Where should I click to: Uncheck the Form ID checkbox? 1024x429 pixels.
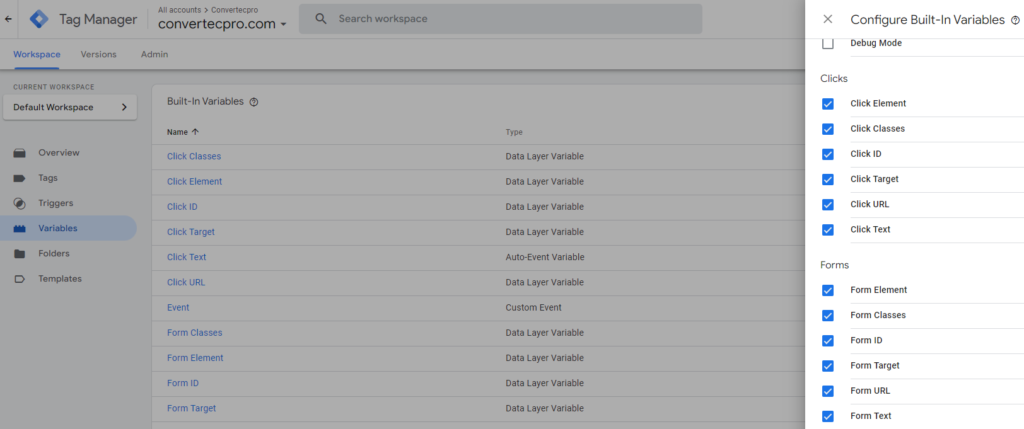click(827, 341)
